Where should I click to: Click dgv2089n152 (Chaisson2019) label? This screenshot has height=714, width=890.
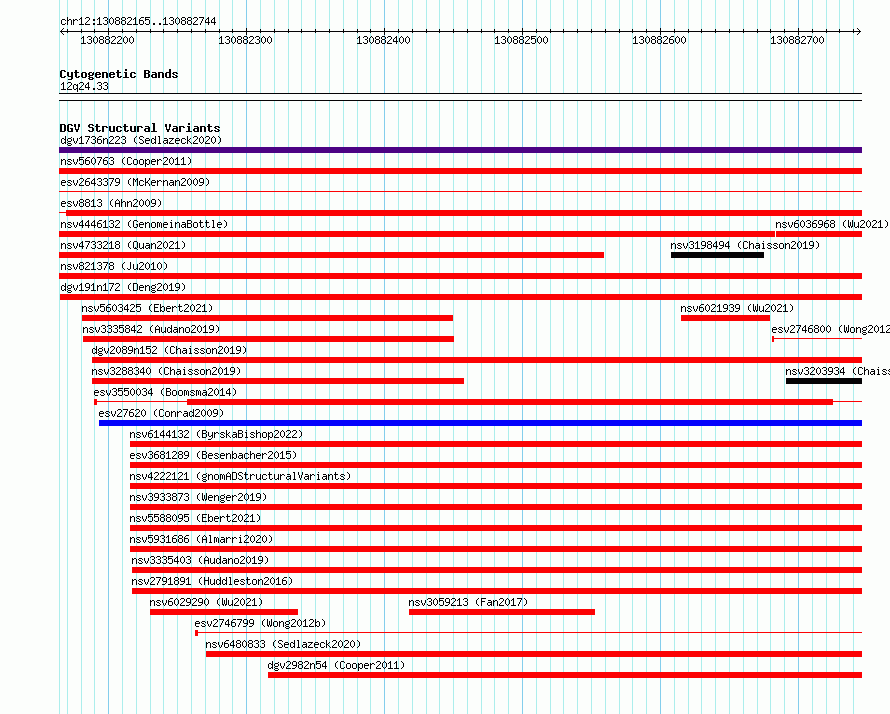pyautogui.click(x=169, y=350)
